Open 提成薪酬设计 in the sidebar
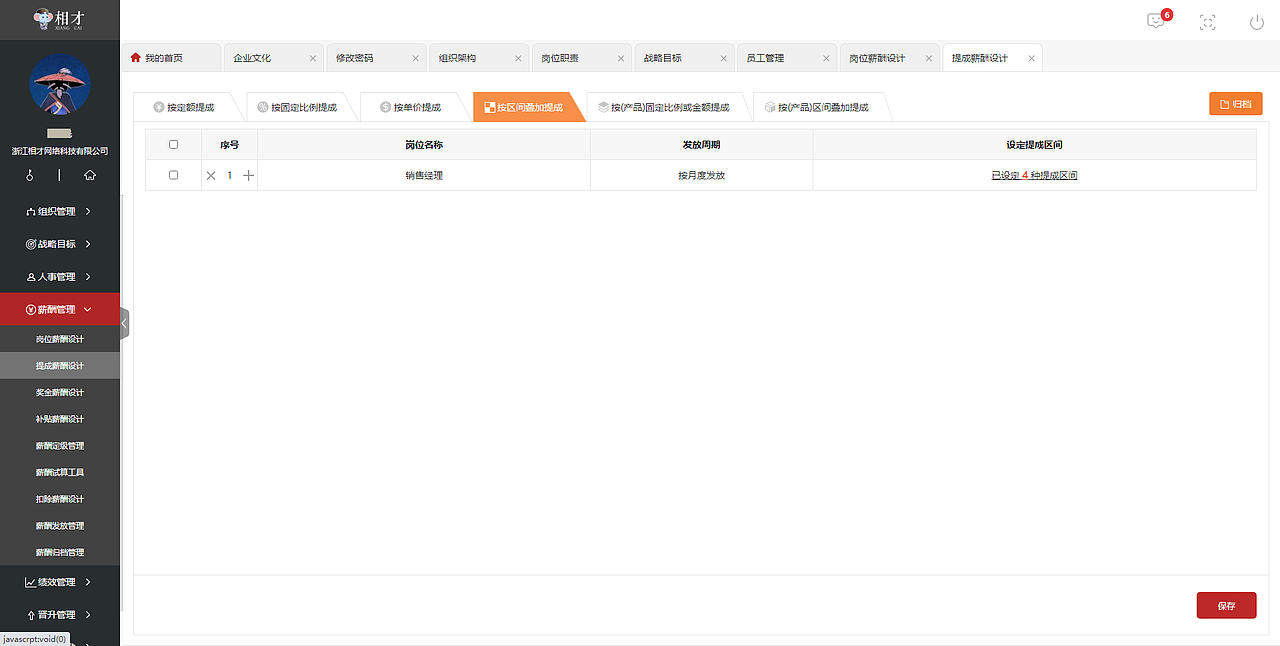 (60, 366)
